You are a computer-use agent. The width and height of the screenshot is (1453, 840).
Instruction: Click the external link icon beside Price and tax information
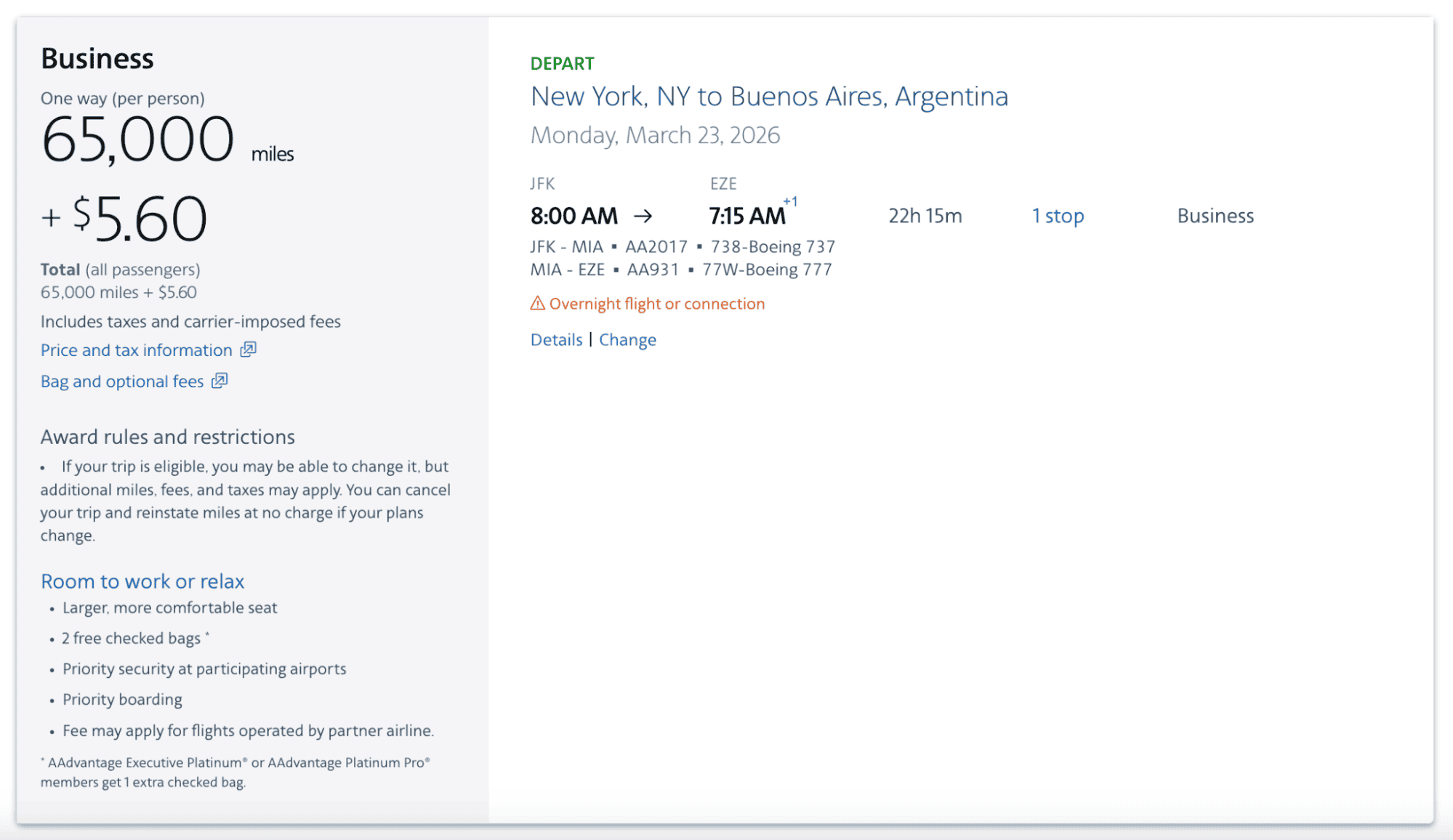pyautogui.click(x=246, y=350)
